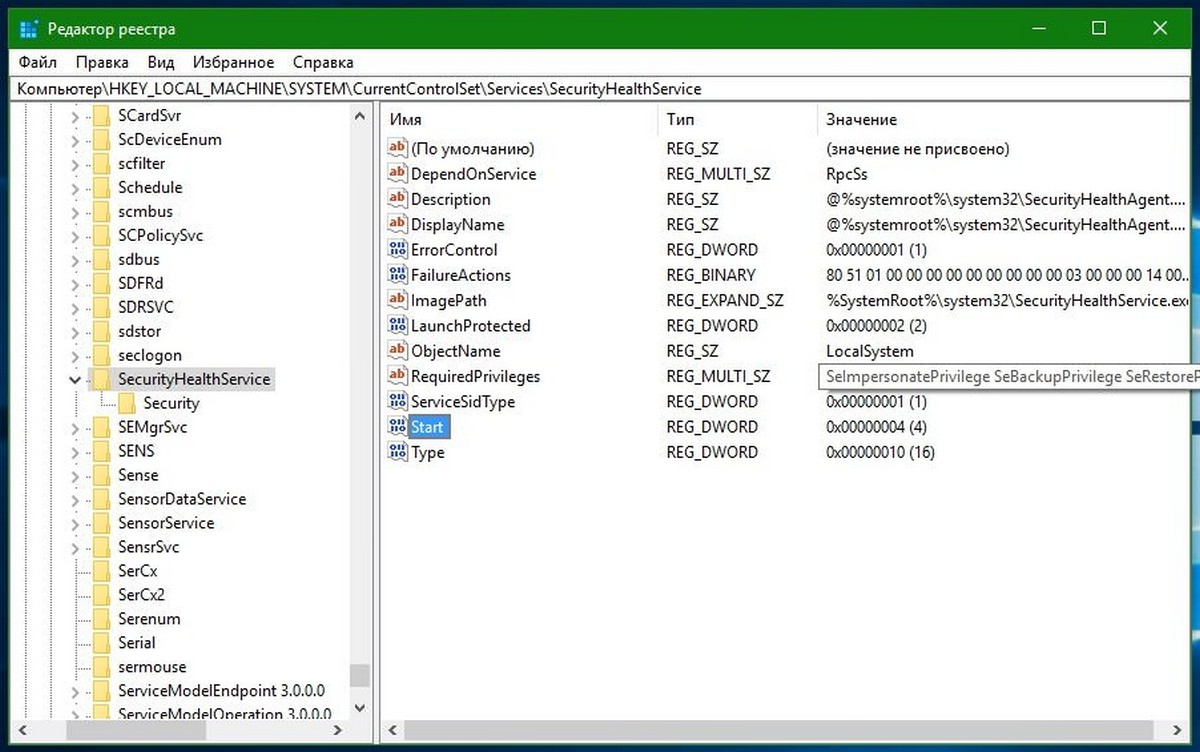Open the Избранное menu
1200x752 pixels.
point(233,62)
